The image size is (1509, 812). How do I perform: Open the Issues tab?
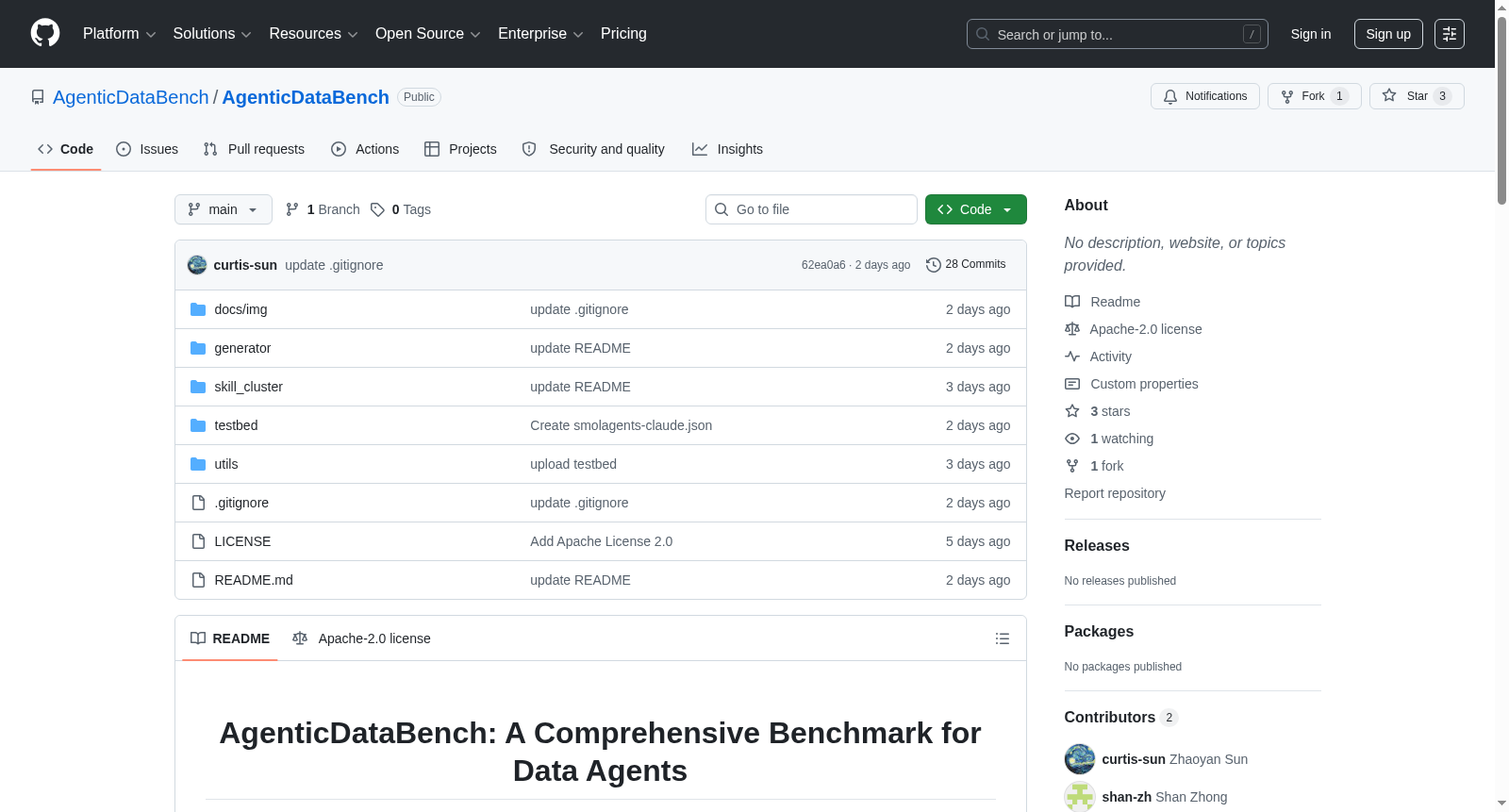tap(147, 149)
